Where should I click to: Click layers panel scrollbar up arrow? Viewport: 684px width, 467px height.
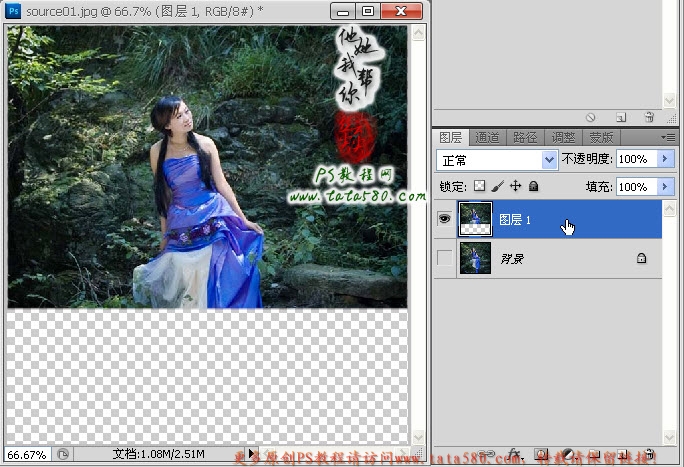670,208
